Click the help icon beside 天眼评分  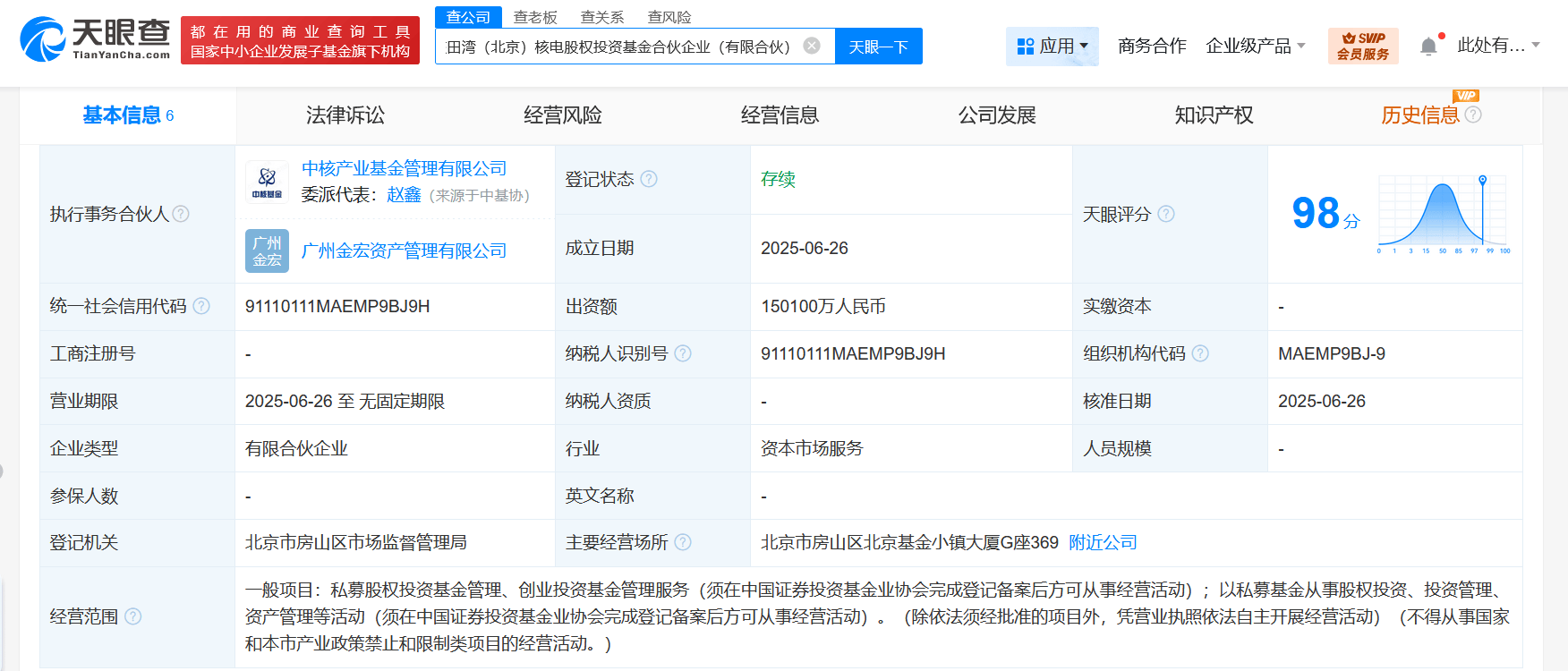1165,214
